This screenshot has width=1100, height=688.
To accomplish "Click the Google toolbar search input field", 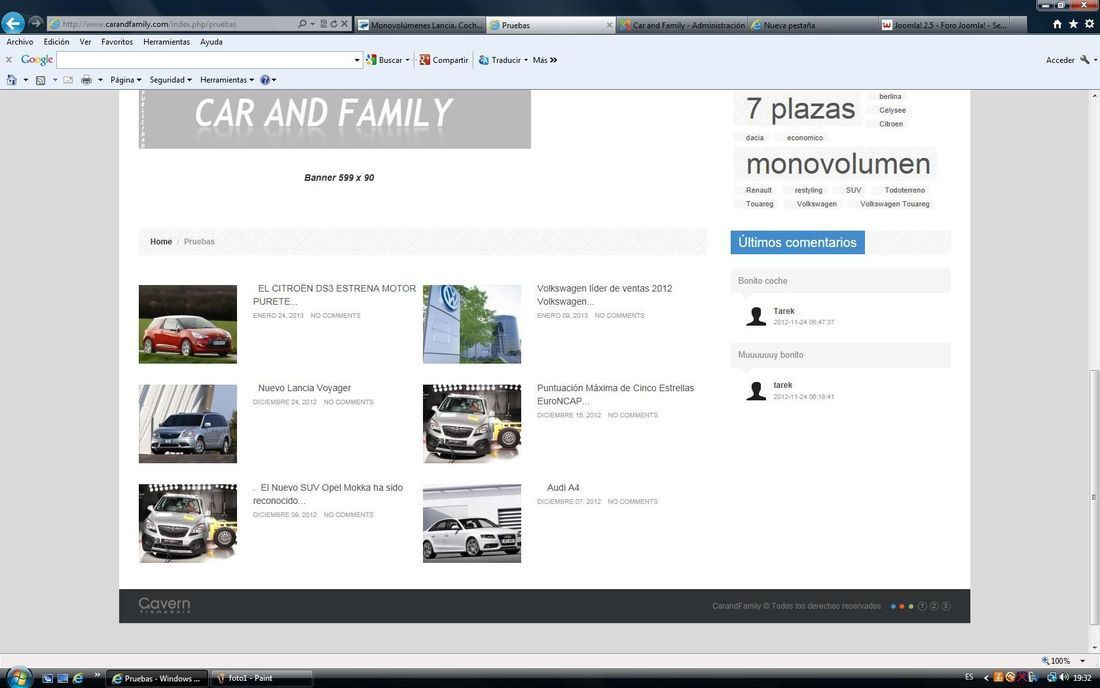I will click(204, 60).
